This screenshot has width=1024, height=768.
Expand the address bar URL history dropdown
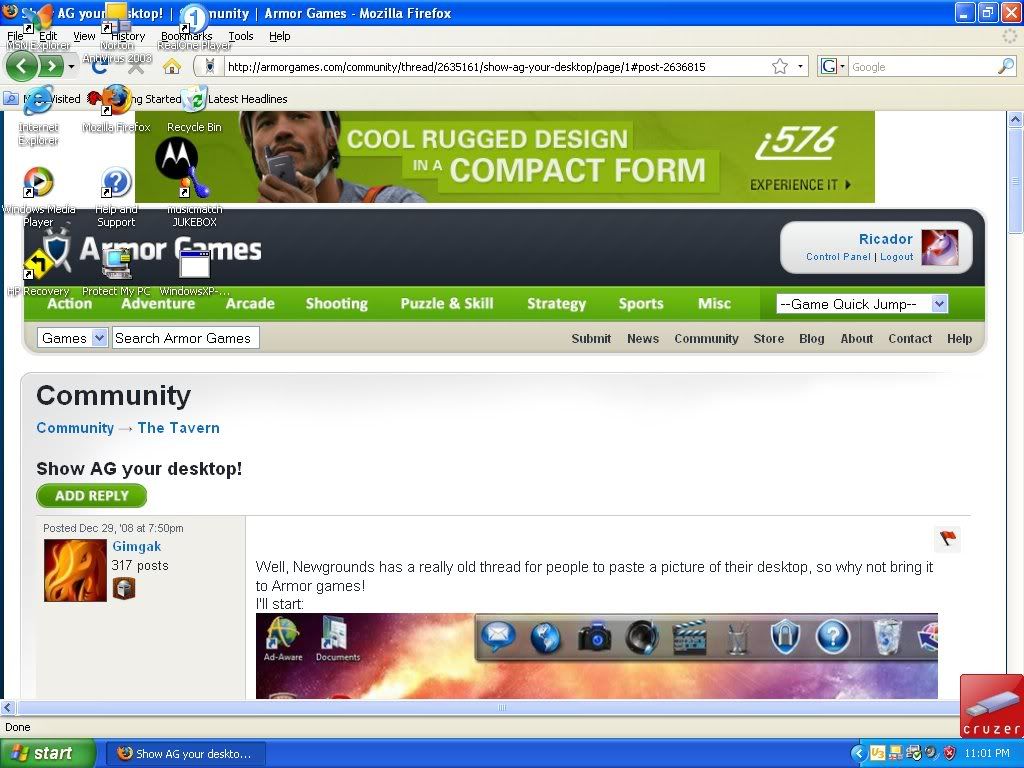(x=800, y=66)
